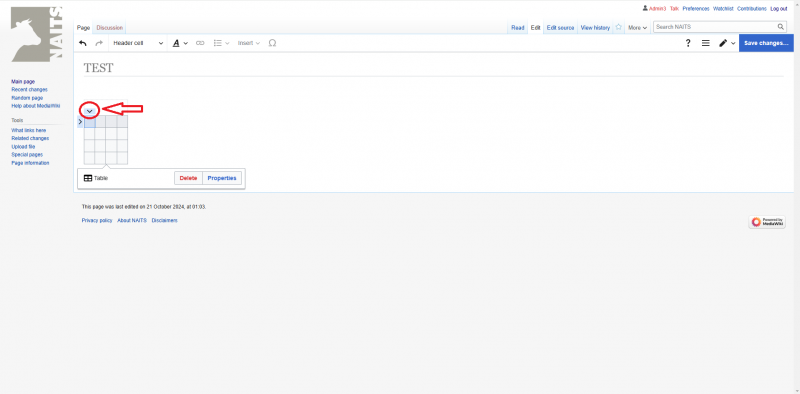Add page to watchlist with star
The height and width of the screenshot is (394, 800).
coord(618,27)
